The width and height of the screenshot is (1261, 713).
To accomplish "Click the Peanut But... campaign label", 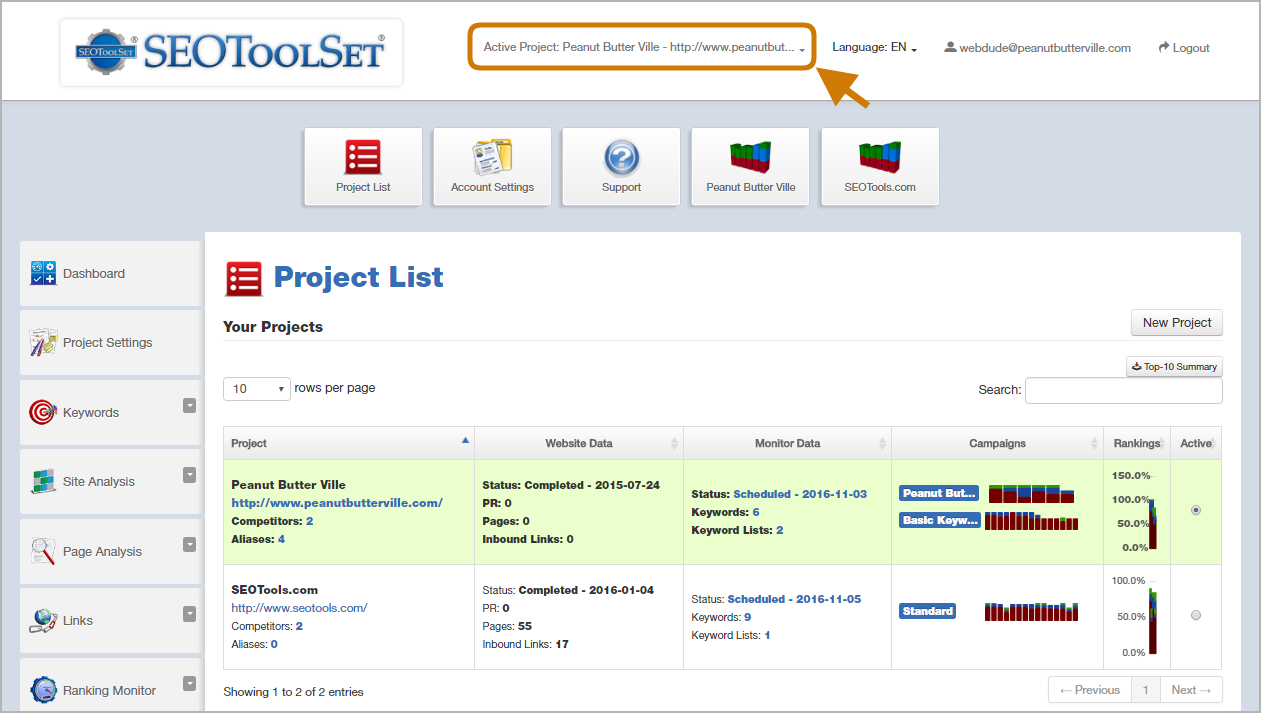I will 939,493.
